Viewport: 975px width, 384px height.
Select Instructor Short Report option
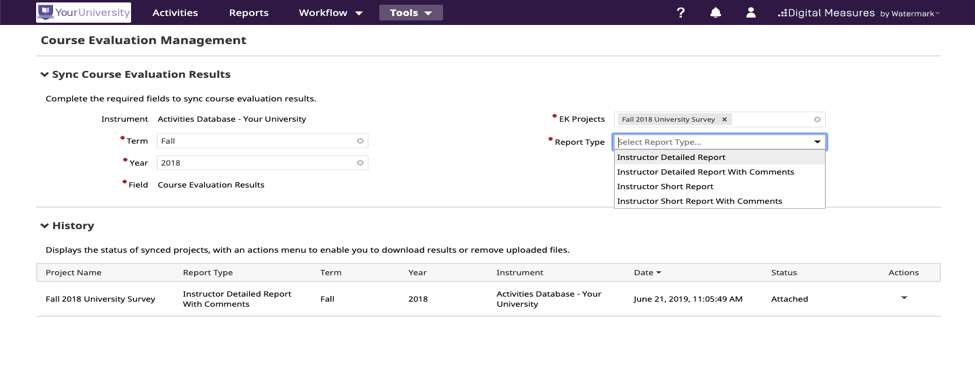click(x=719, y=186)
